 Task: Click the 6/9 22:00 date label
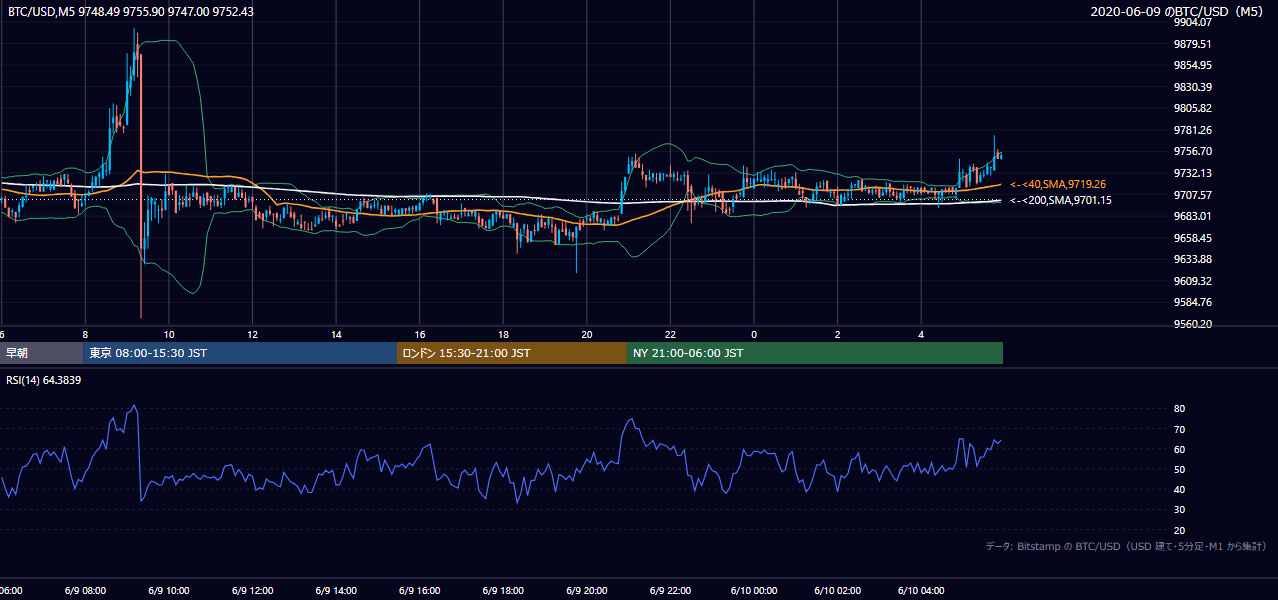point(670,591)
